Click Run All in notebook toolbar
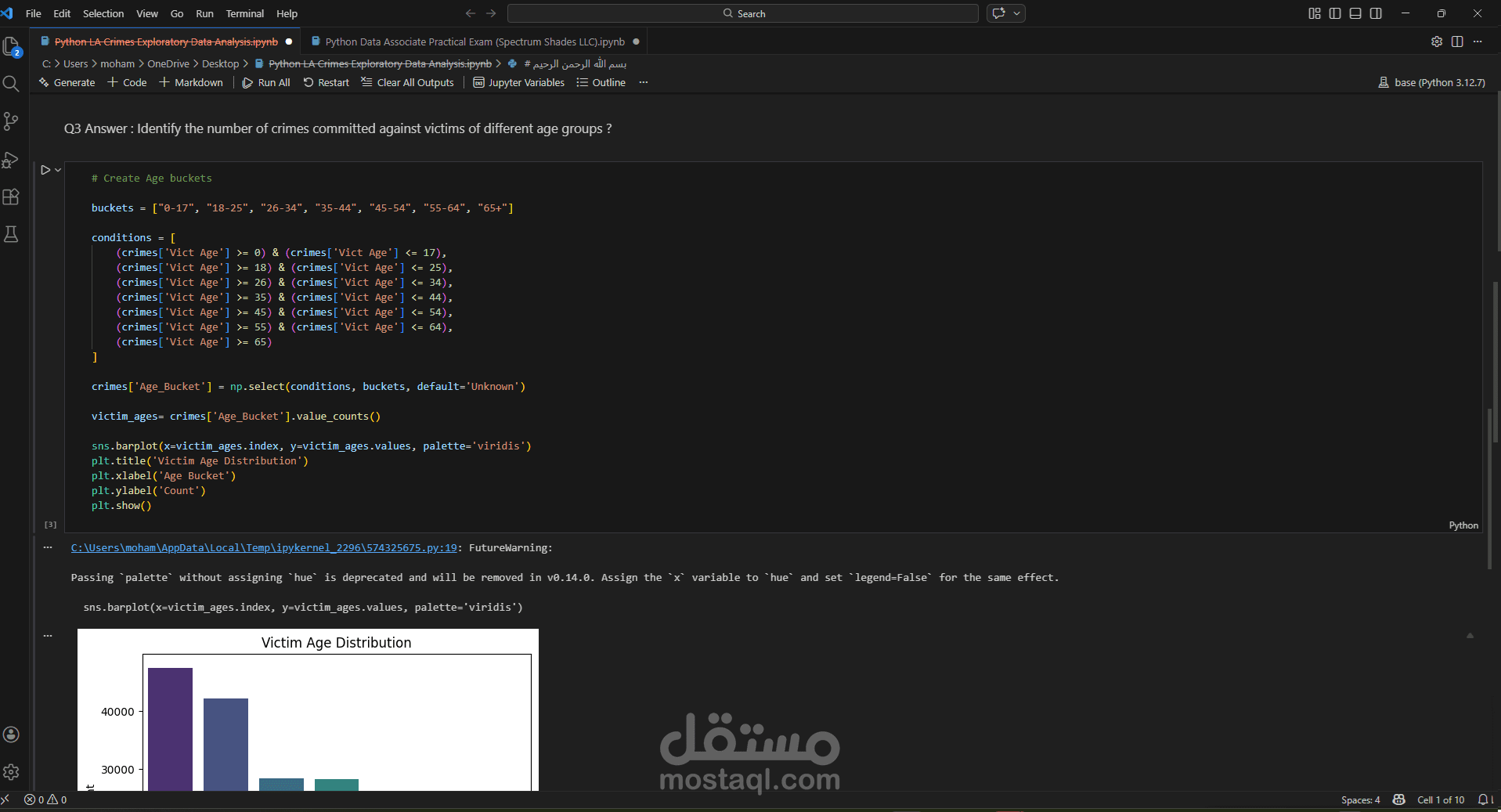This screenshot has height=812, width=1501. click(266, 82)
